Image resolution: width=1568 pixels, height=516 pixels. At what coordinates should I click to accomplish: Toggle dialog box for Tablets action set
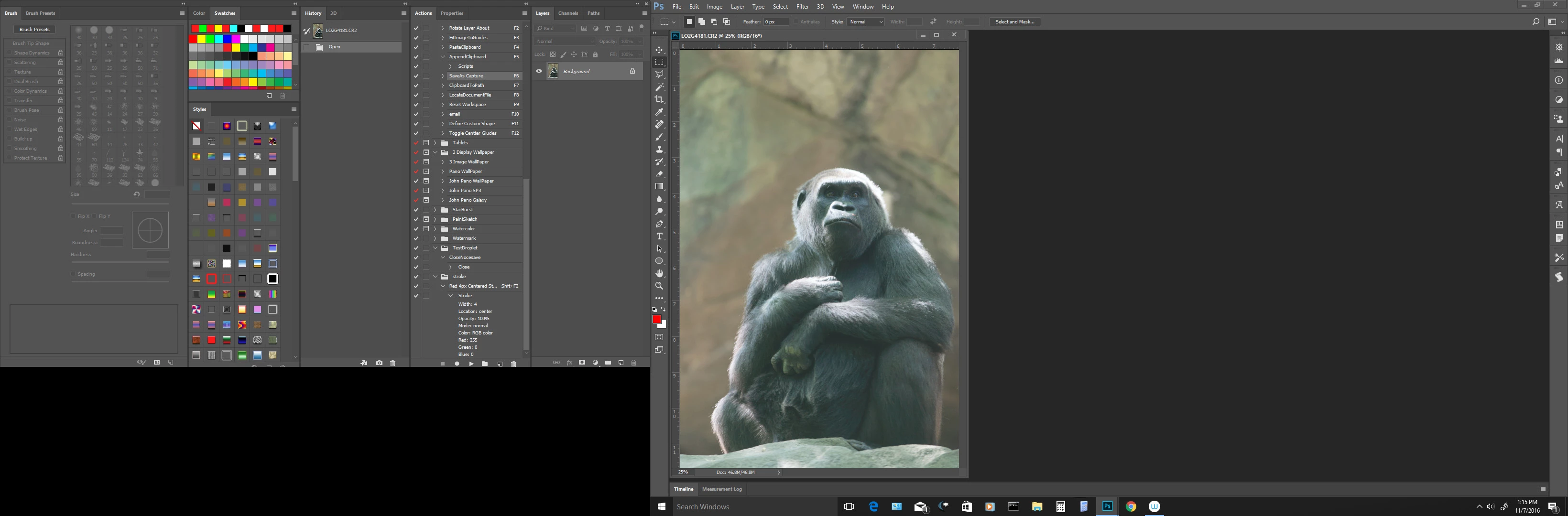coord(426,143)
